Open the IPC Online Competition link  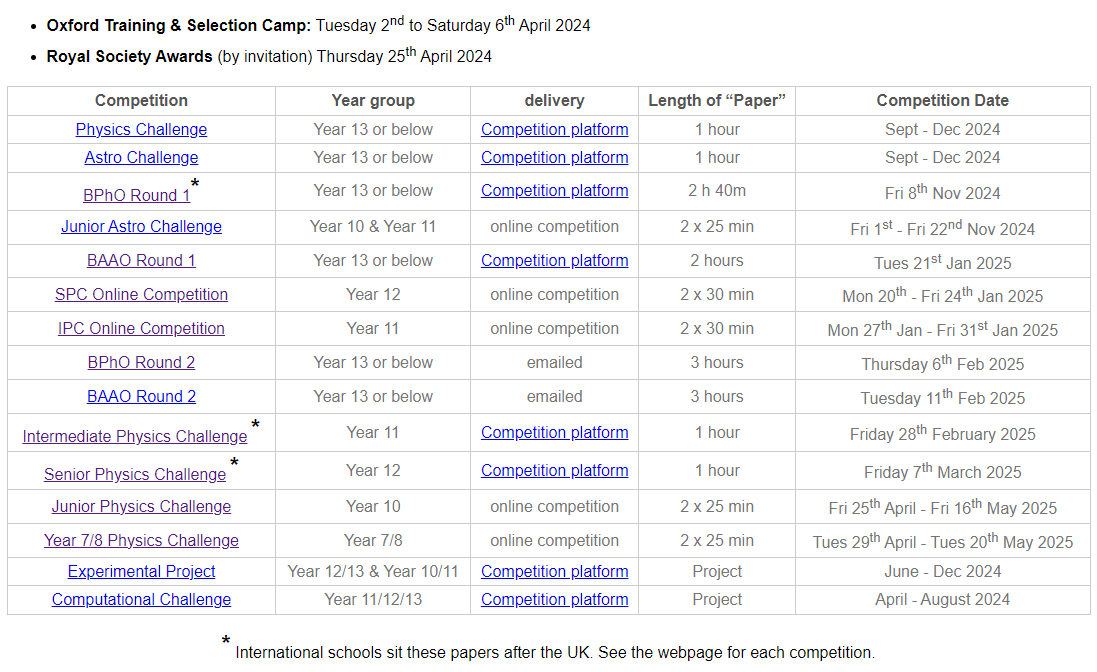pyautogui.click(x=141, y=329)
